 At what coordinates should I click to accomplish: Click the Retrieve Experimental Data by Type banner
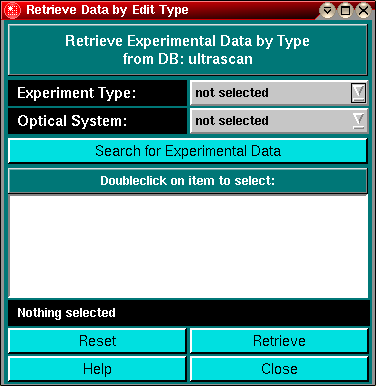pos(188,50)
